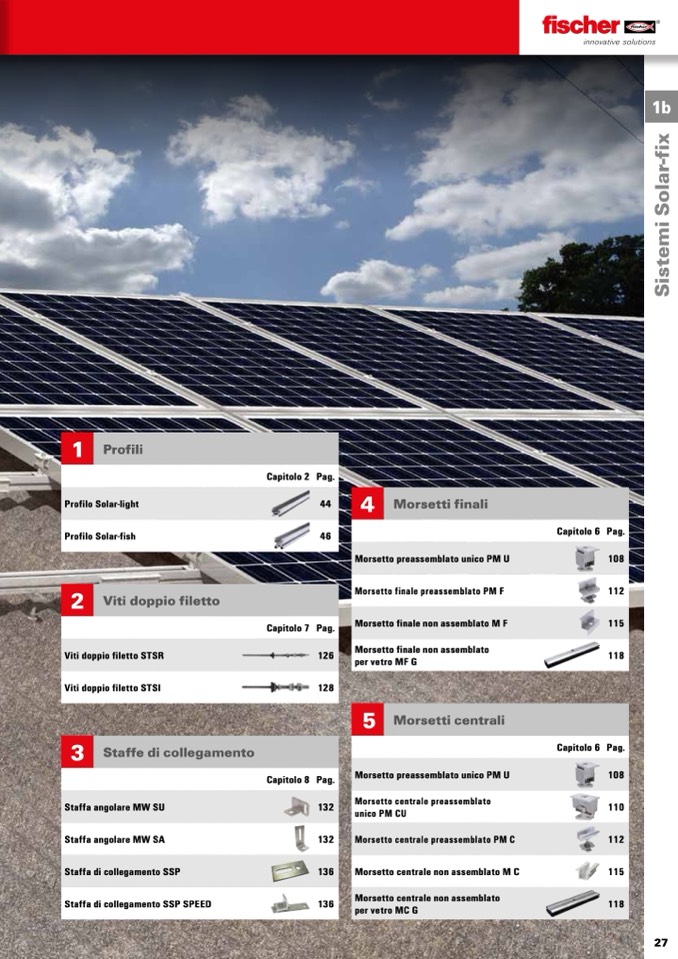678x959 pixels.
Task: Select the Morsetto finale PM F clamp image
Action: click(x=587, y=591)
